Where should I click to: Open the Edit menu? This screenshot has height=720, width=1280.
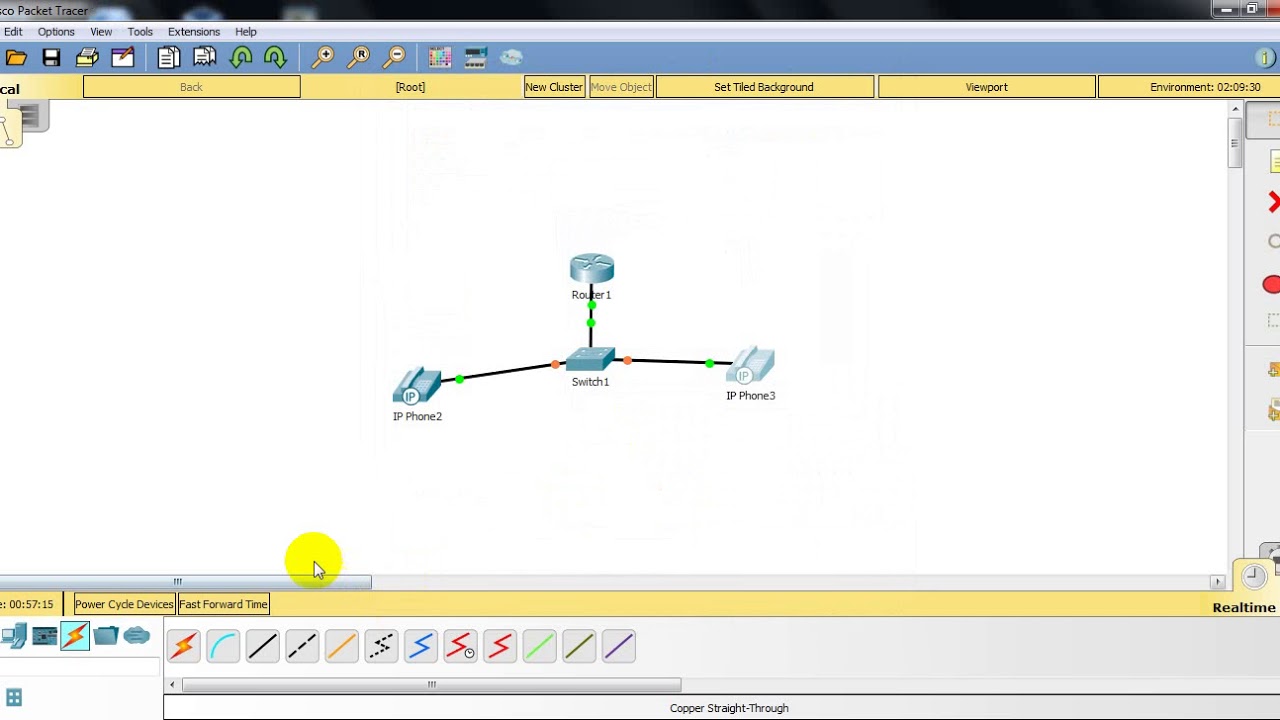(x=13, y=32)
